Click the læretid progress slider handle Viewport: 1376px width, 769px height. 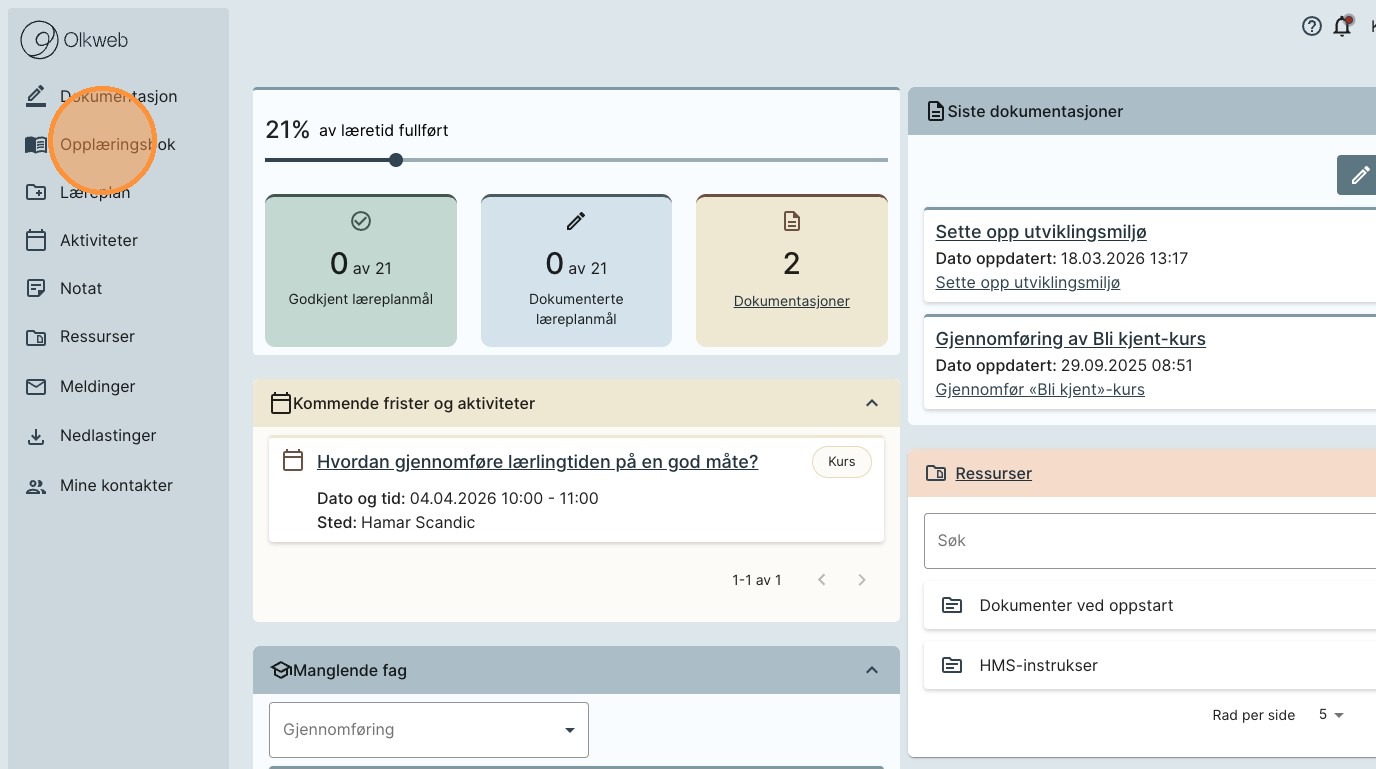coord(396,160)
